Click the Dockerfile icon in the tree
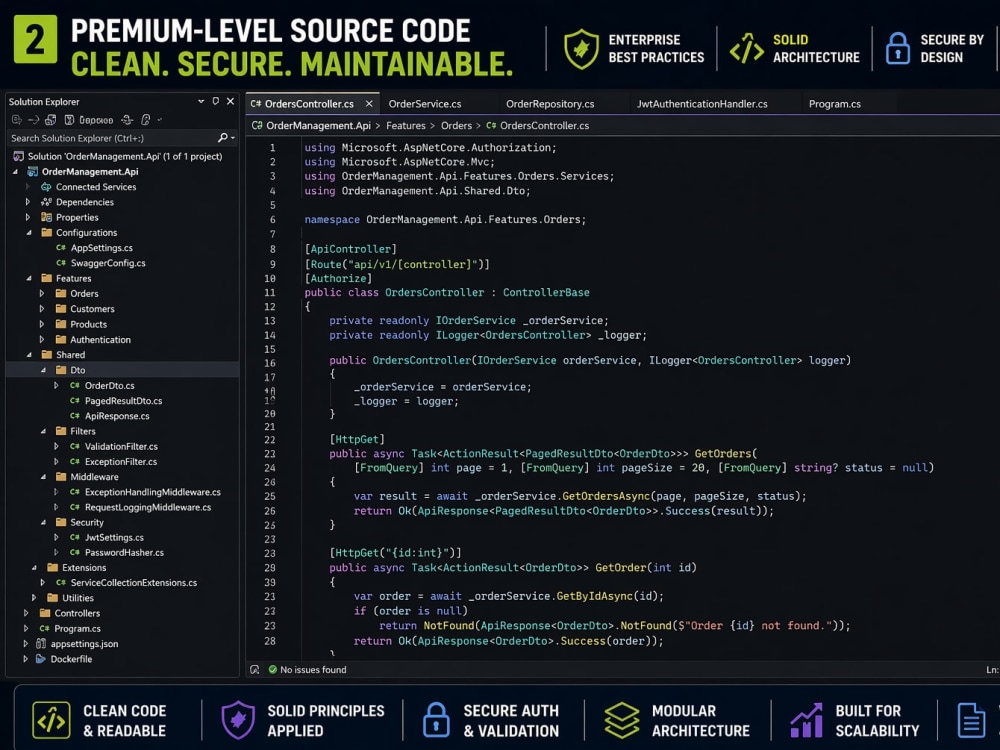 pyautogui.click(x=40, y=659)
